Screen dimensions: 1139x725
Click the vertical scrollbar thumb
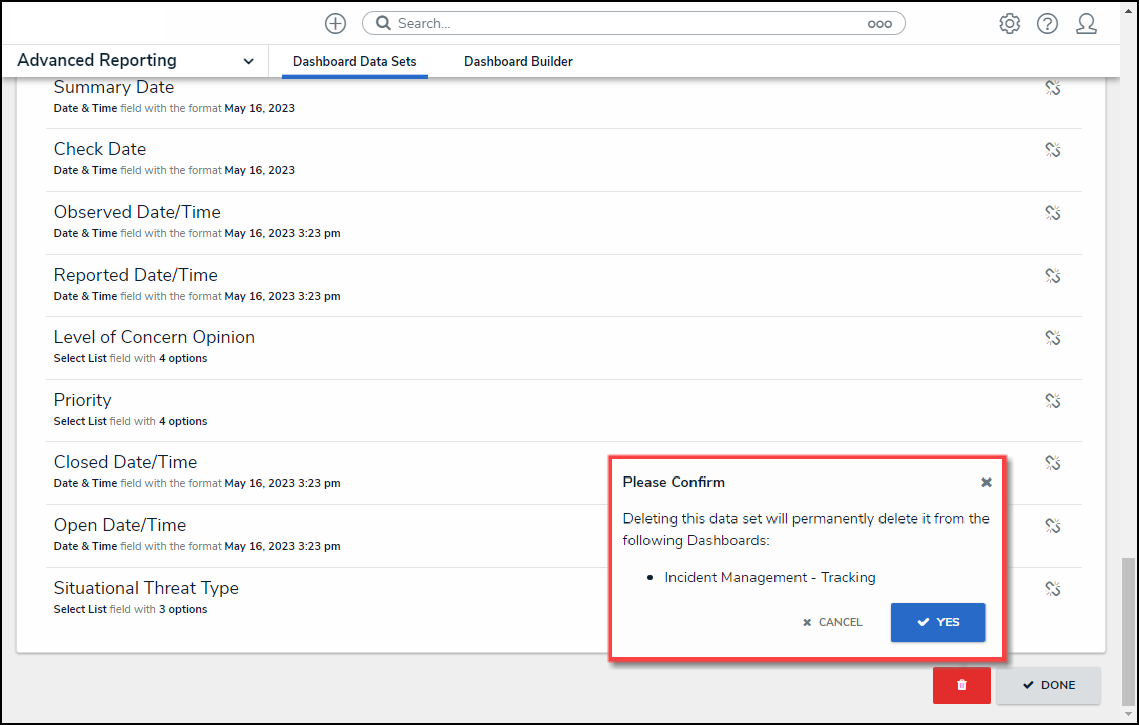1128,630
